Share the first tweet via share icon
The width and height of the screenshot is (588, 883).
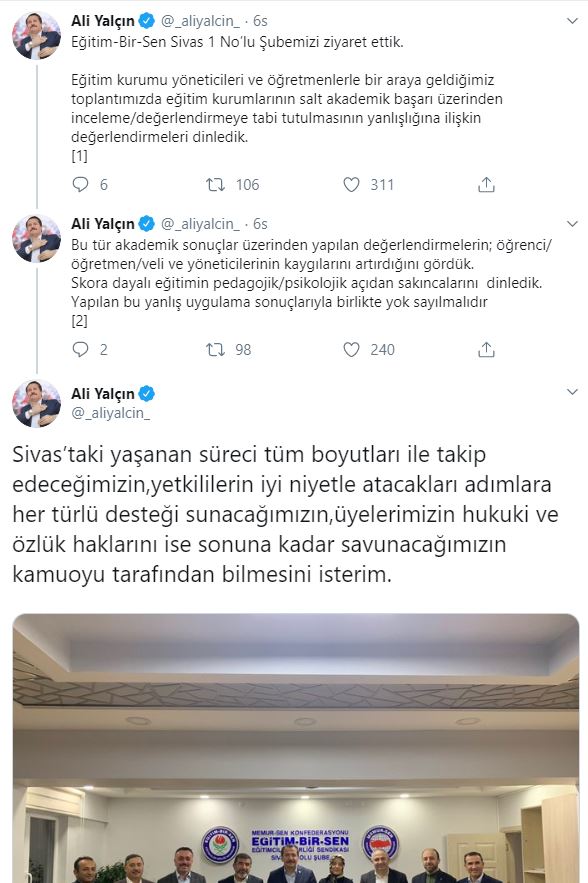[486, 184]
